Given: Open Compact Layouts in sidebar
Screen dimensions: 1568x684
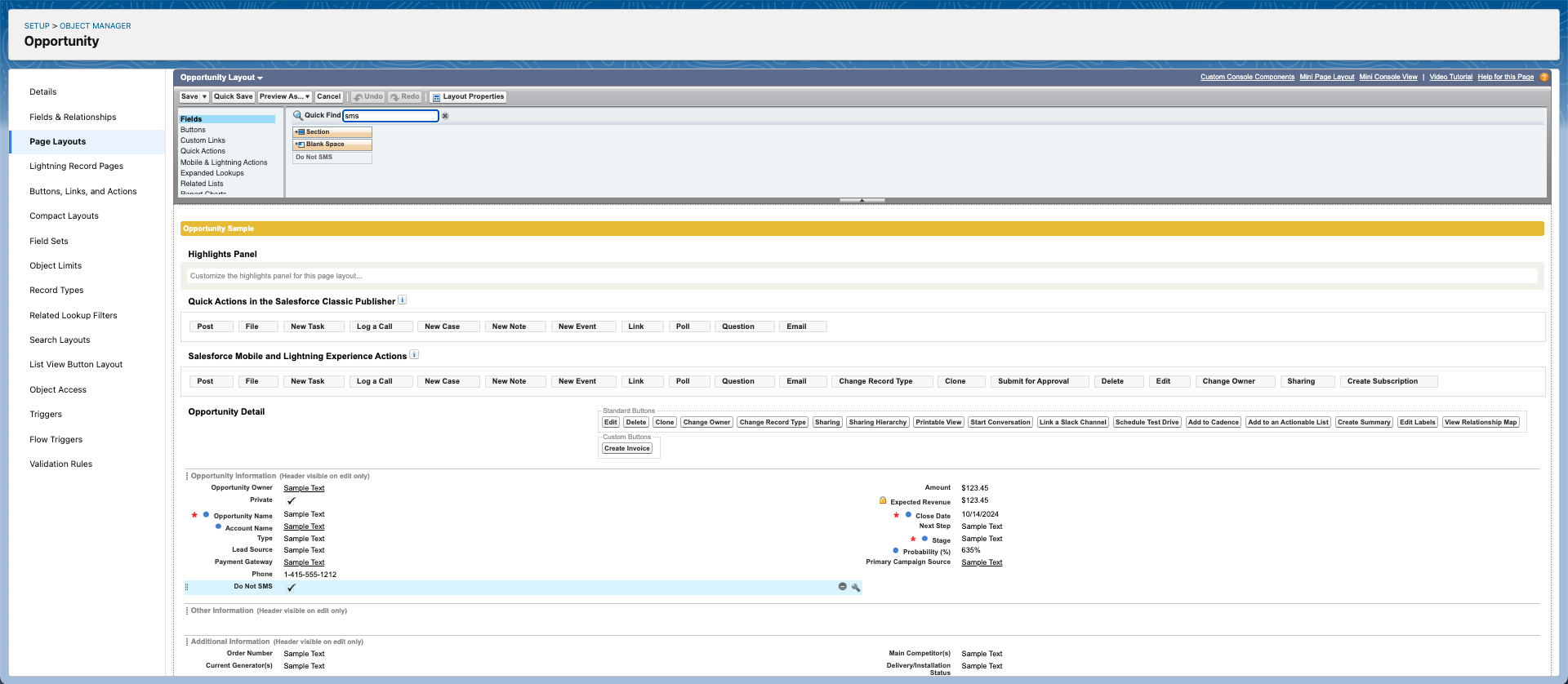Looking at the screenshot, I should 64,215.
